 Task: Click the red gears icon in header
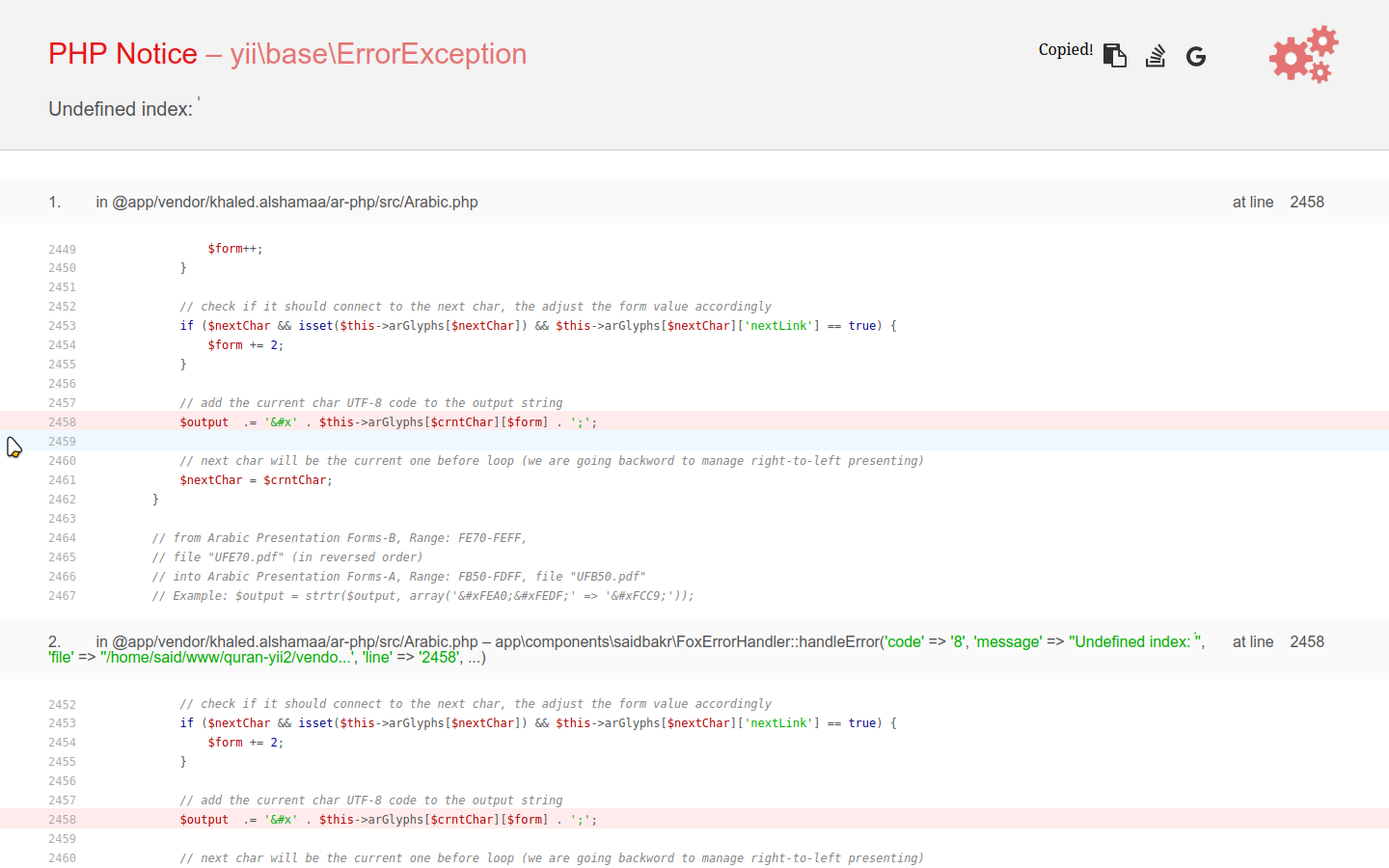pos(1304,54)
